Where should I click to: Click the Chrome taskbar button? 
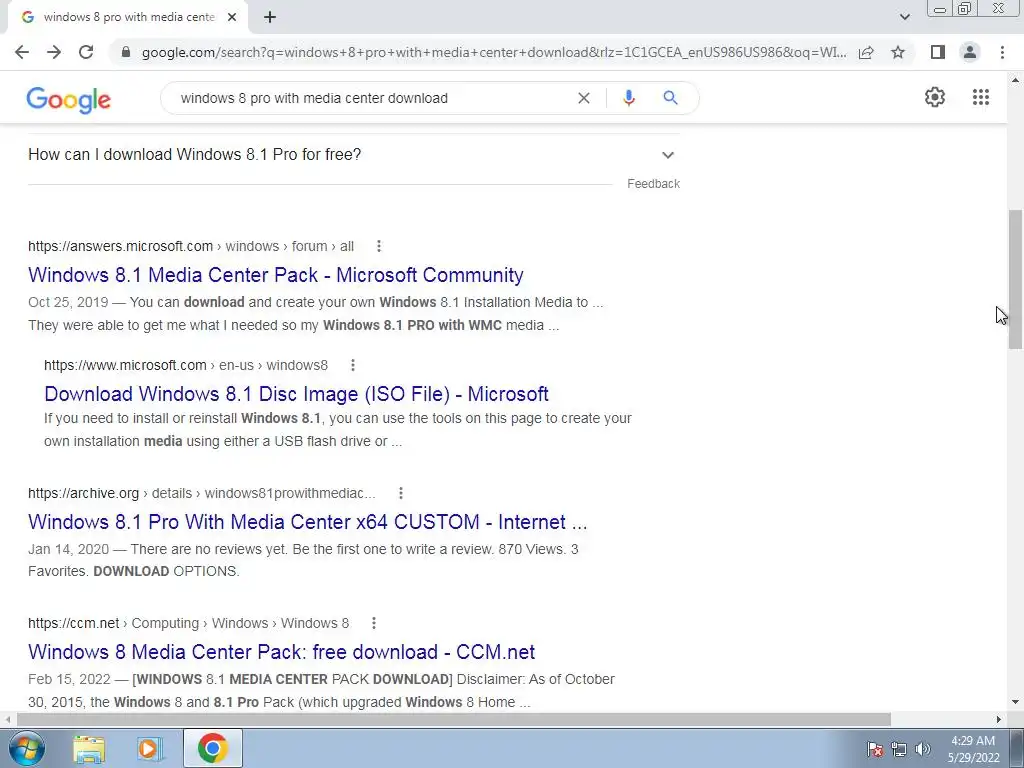[x=213, y=748]
